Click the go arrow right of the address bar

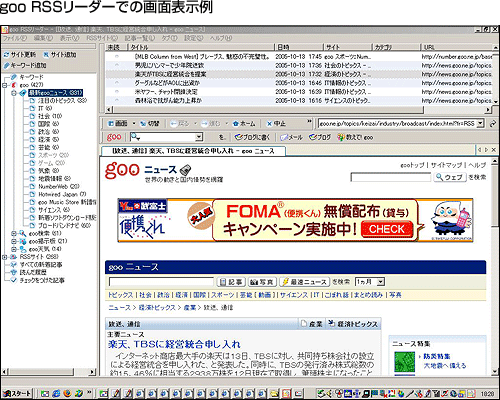[492, 124]
